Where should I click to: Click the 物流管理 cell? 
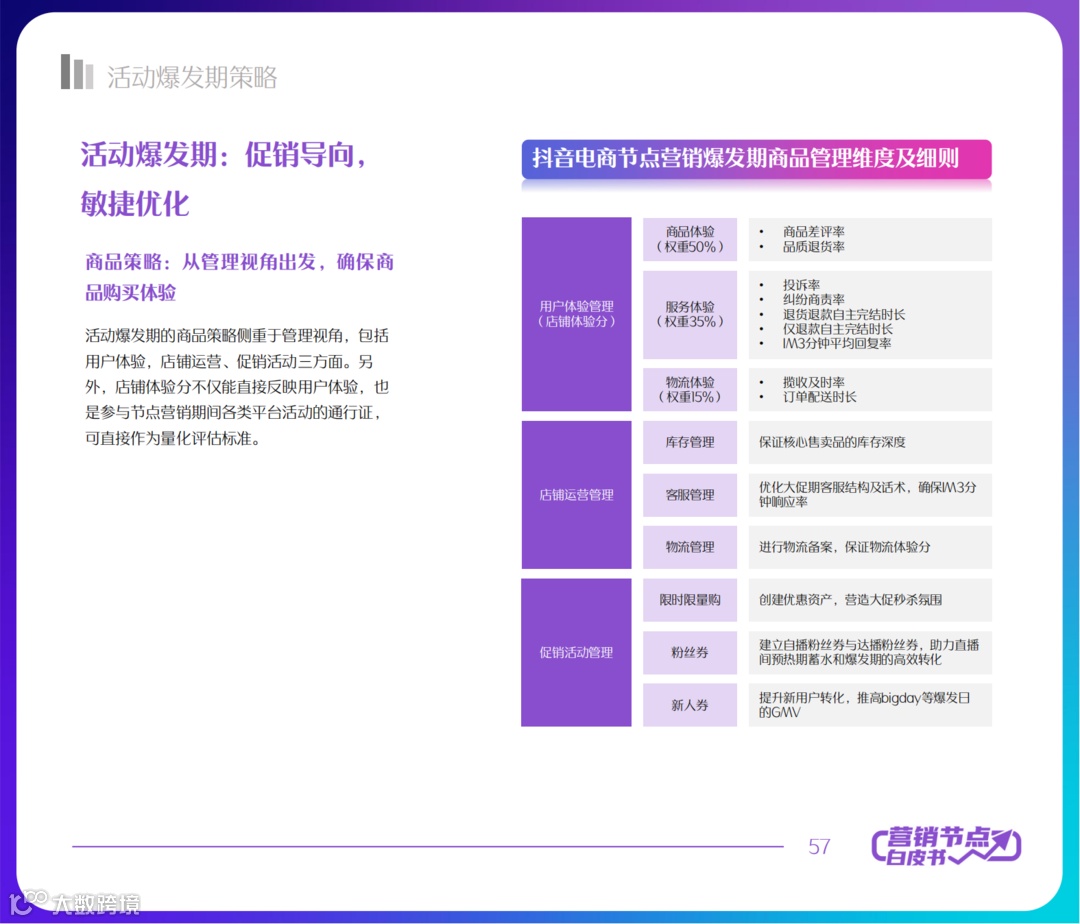click(x=690, y=547)
